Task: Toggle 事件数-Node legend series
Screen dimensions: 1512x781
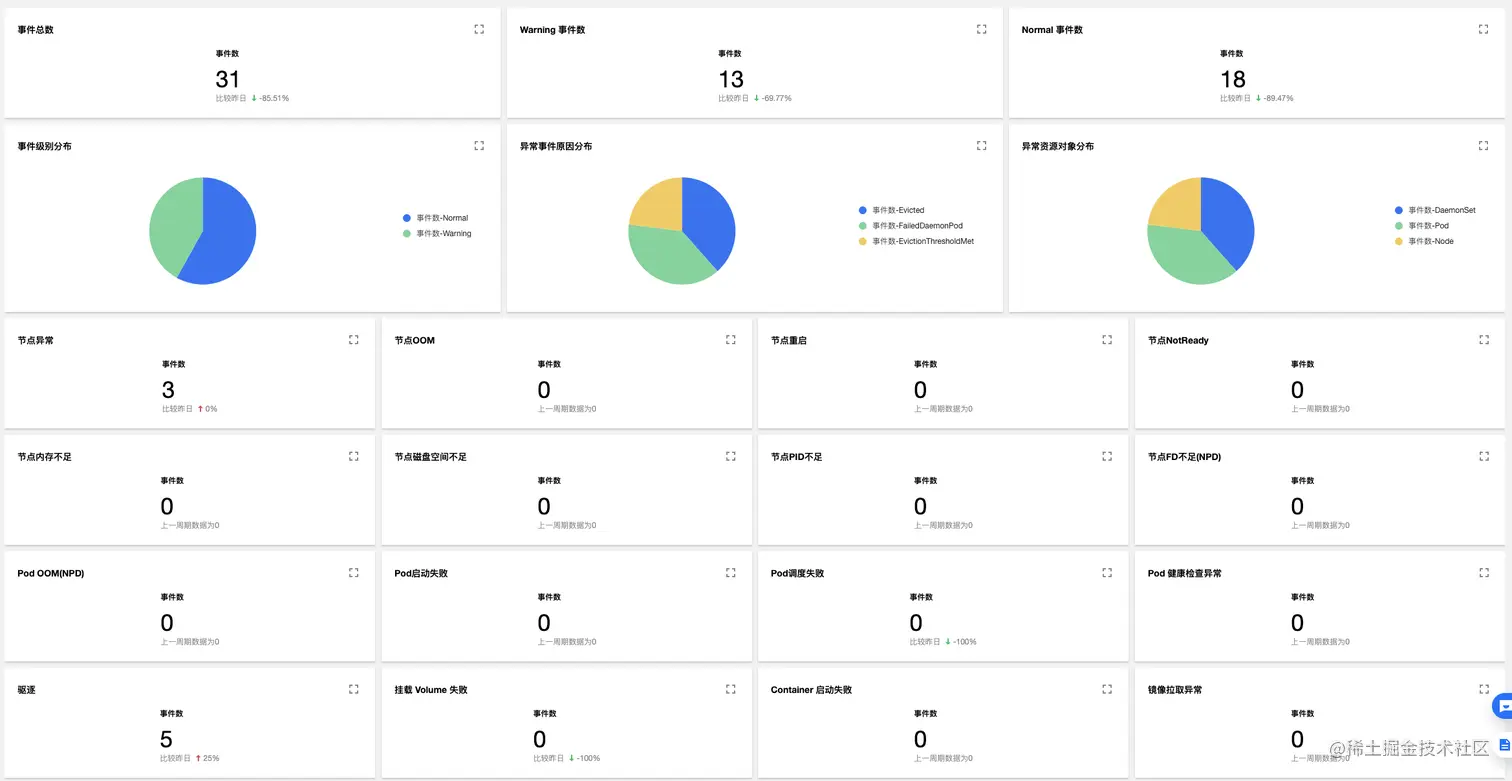Action: click(x=1424, y=241)
